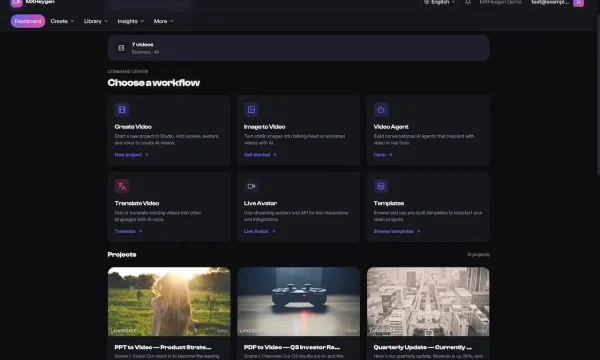Click the Image to Video card icon

pyautogui.click(x=251, y=110)
